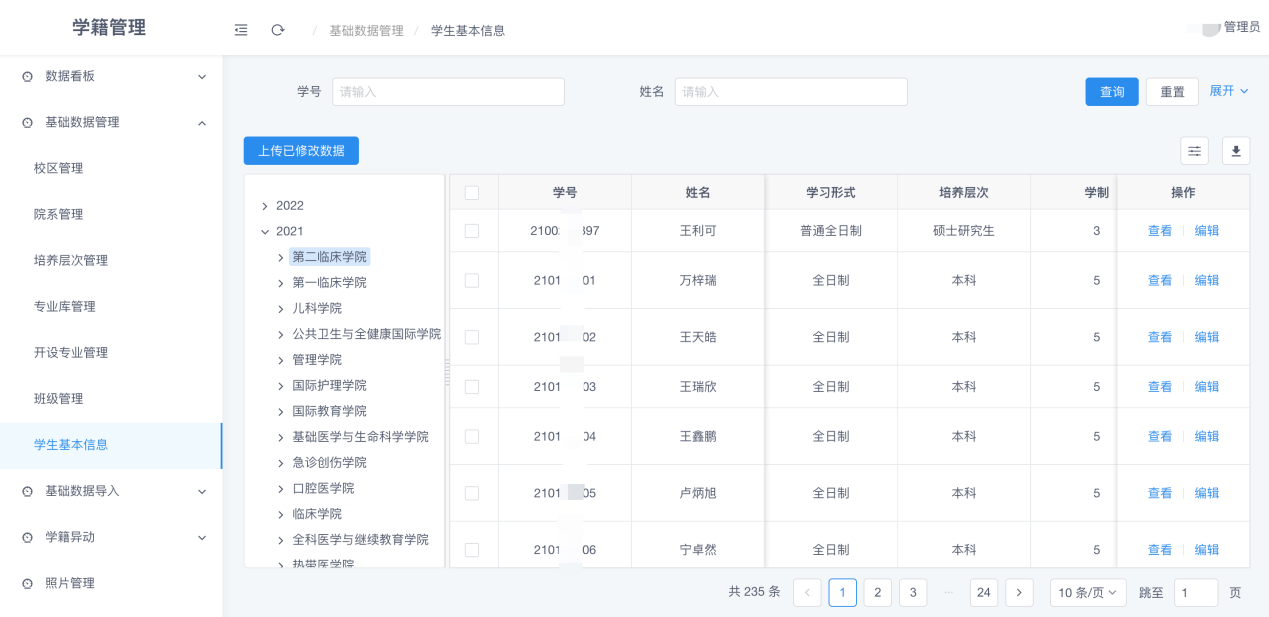Toggle the select-all checkbox in table header
Screen dimensions: 1269x617
coord(474,191)
